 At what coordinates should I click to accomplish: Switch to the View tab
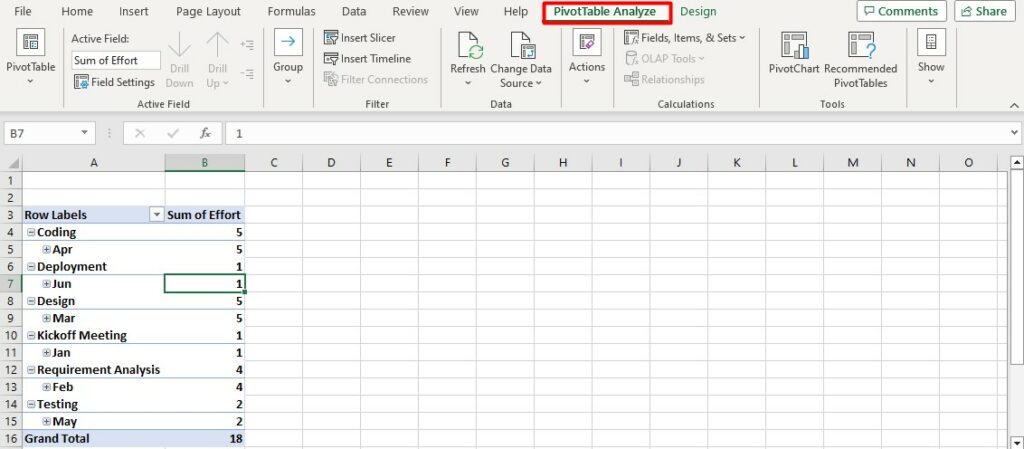(x=466, y=11)
